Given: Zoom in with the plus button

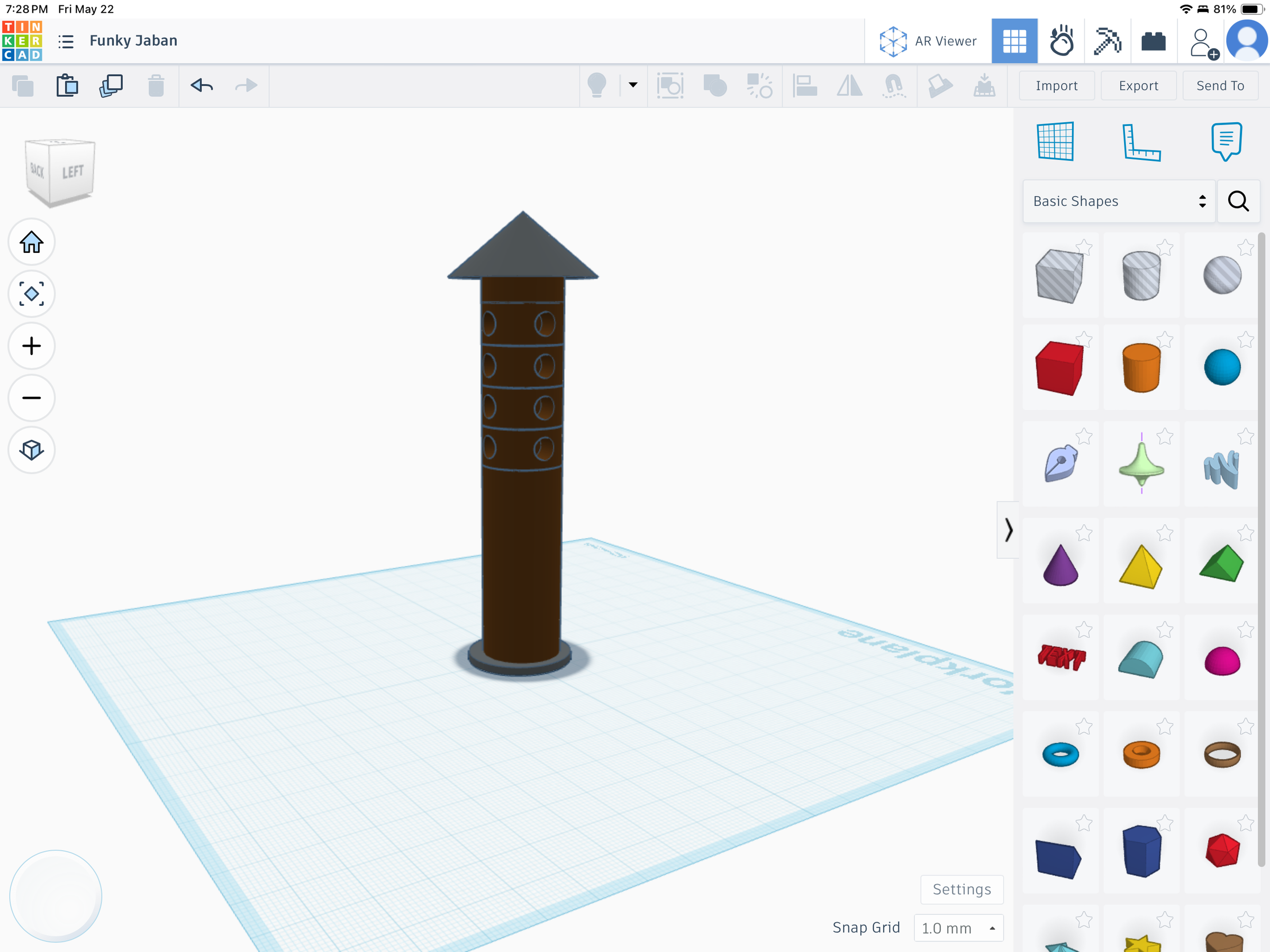Looking at the screenshot, I should pyautogui.click(x=32, y=346).
